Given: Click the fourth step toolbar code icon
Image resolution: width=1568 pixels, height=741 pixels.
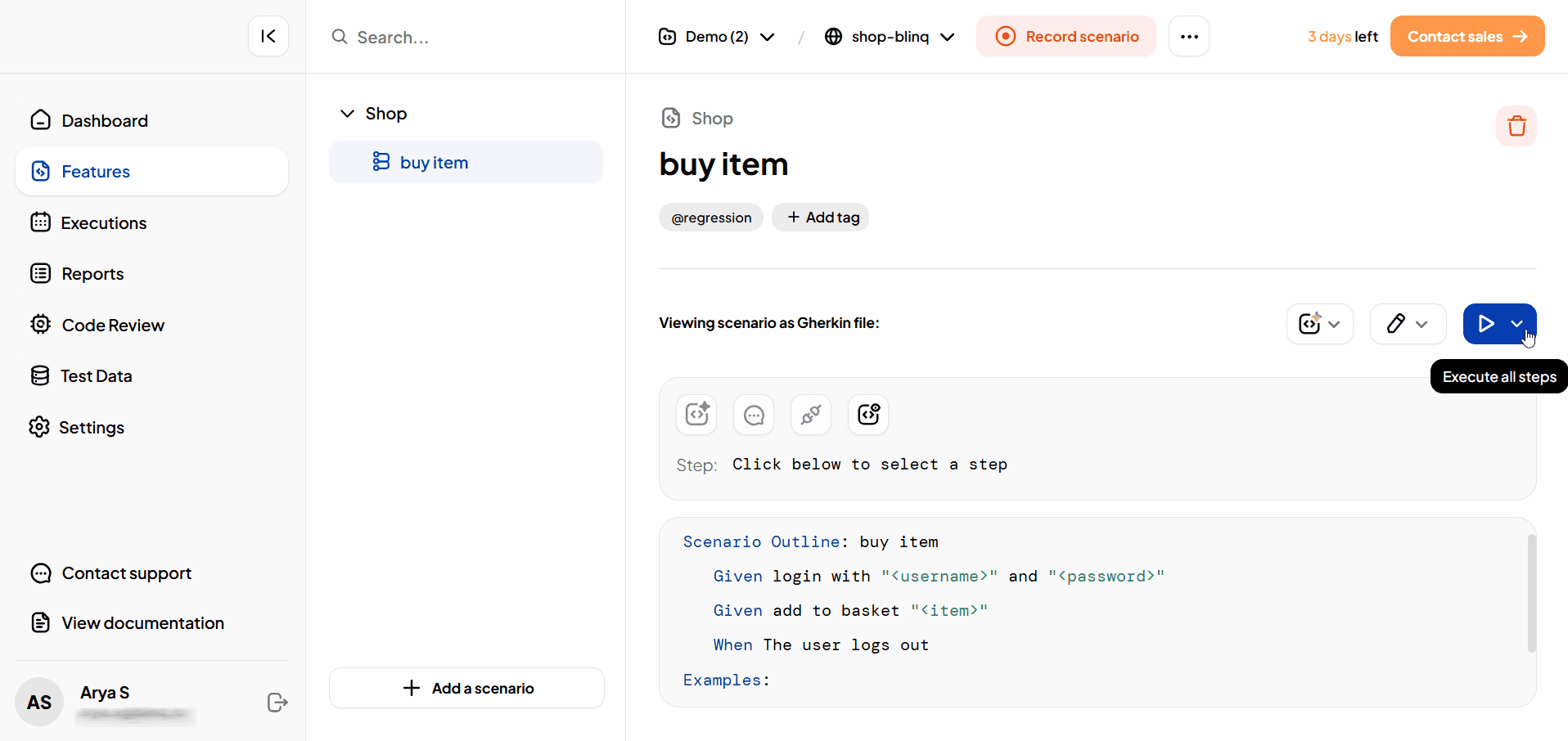Looking at the screenshot, I should (868, 415).
